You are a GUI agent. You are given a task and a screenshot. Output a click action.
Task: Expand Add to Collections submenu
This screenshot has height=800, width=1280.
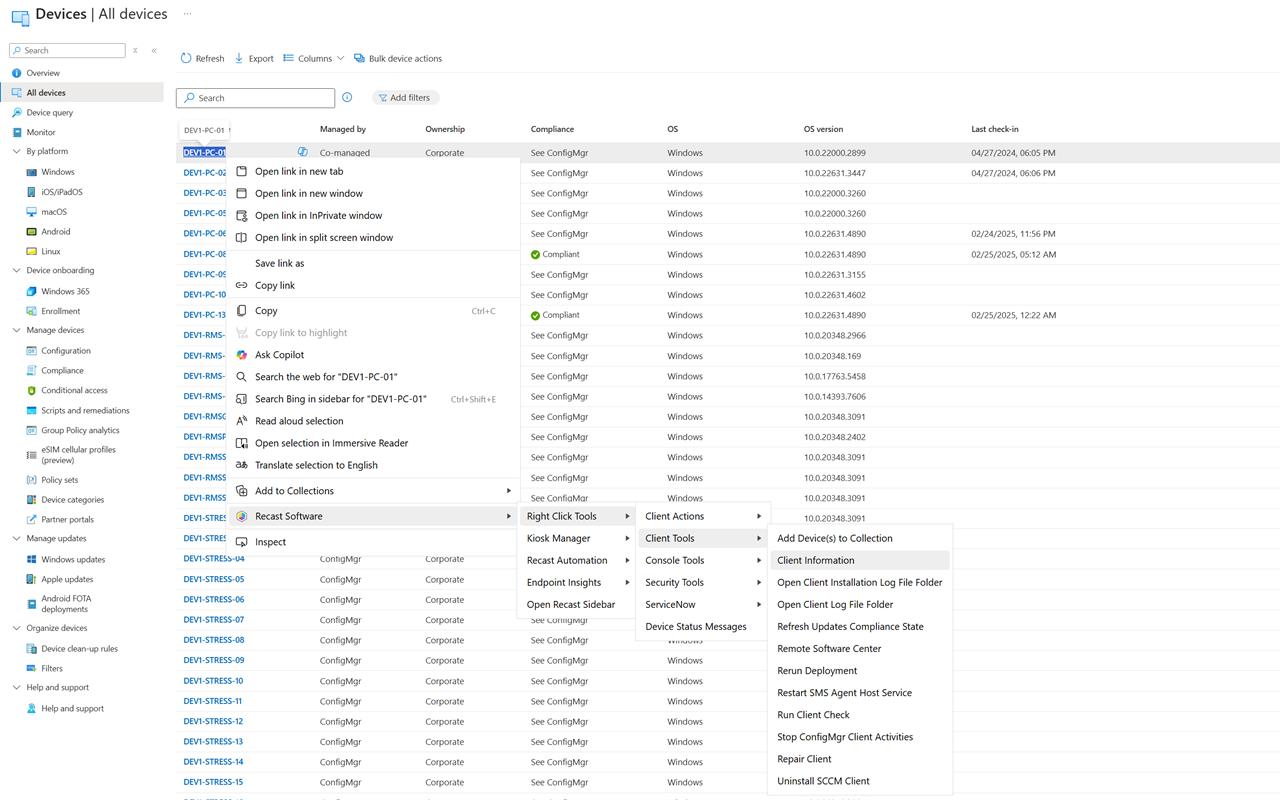375,491
